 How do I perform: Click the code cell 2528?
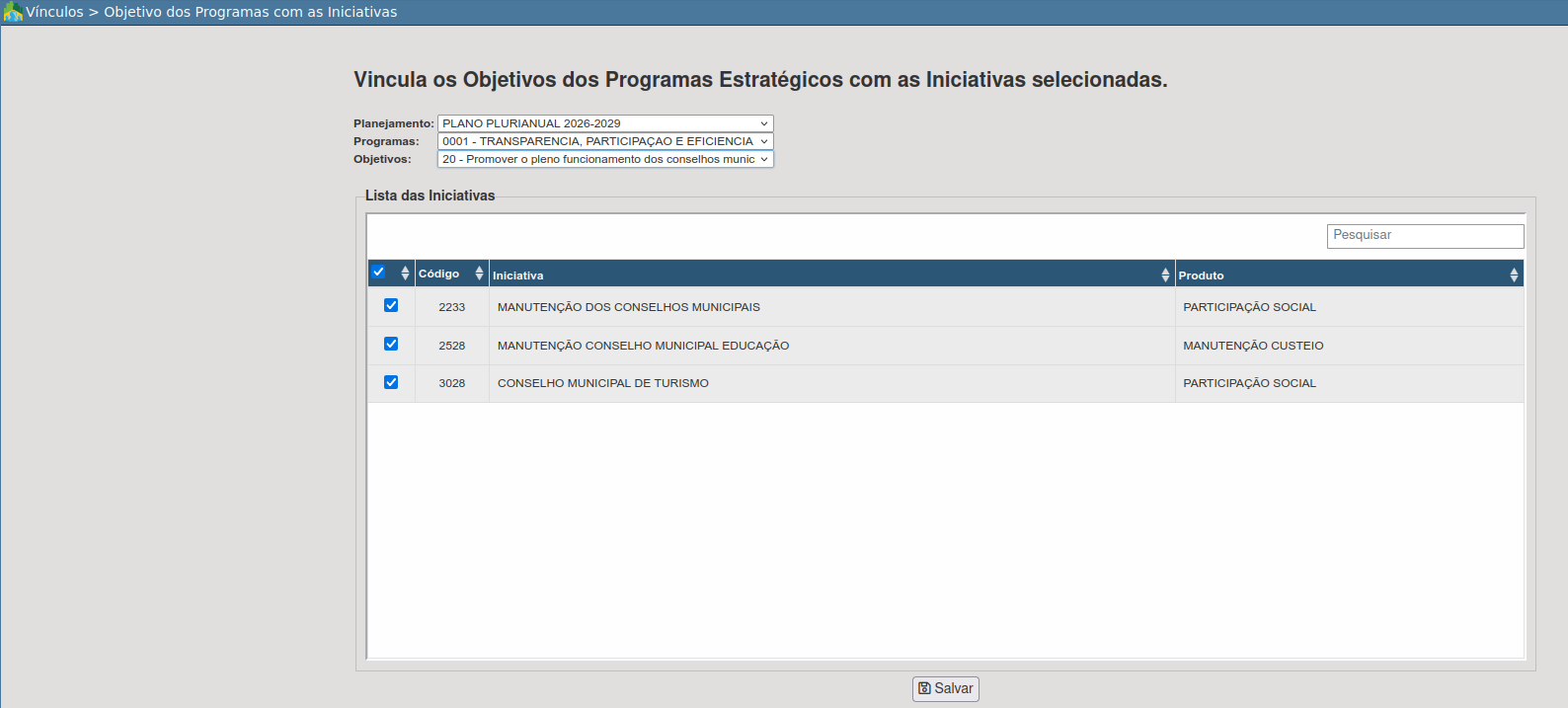[451, 346]
